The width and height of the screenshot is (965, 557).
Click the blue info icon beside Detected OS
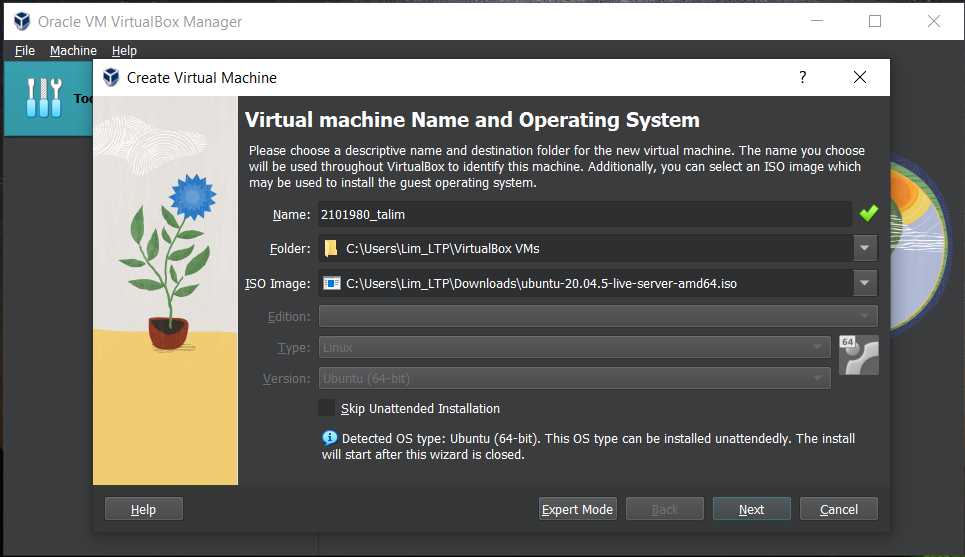point(329,438)
